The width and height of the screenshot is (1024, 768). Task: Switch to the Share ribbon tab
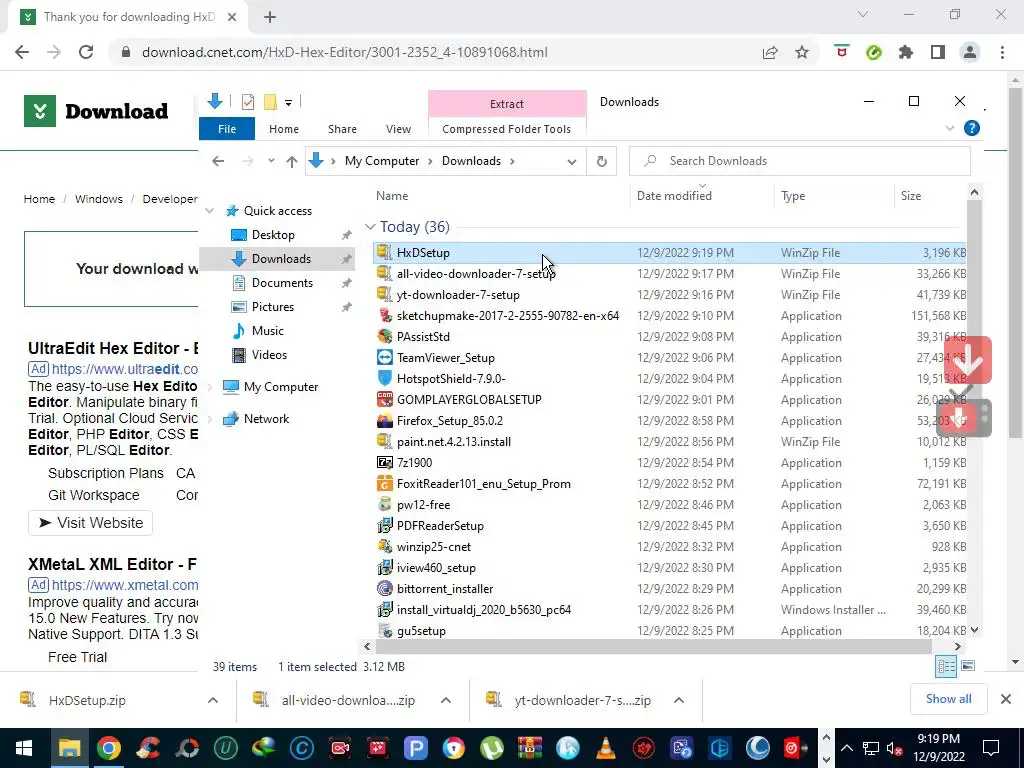click(342, 129)
